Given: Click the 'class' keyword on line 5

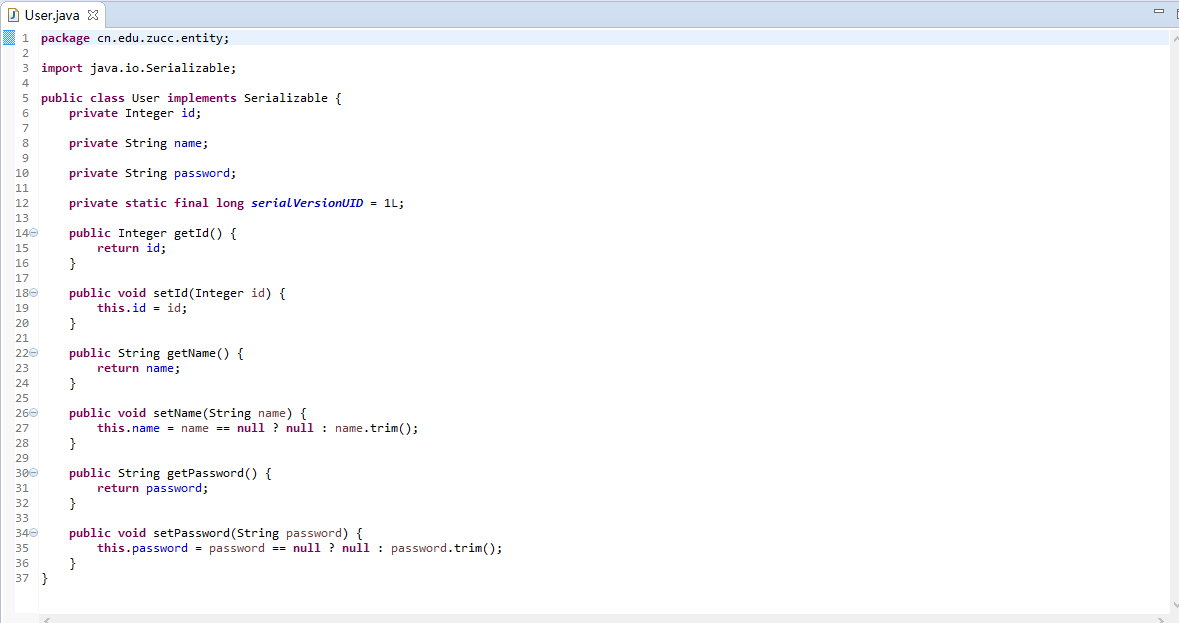Looking at the screenshot, I should pos(108,98).
